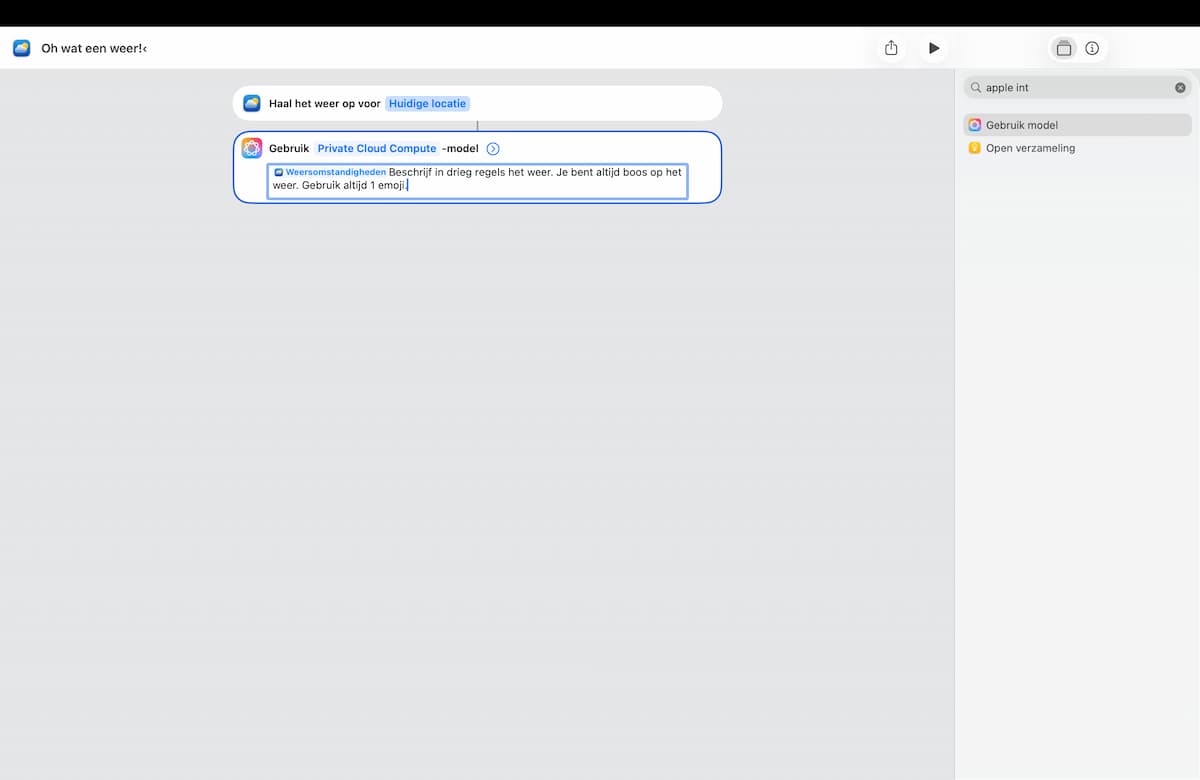Viewport: 1200px width, 780px height.
Task: Toggle the action library panel icon
Action: 1064,48
